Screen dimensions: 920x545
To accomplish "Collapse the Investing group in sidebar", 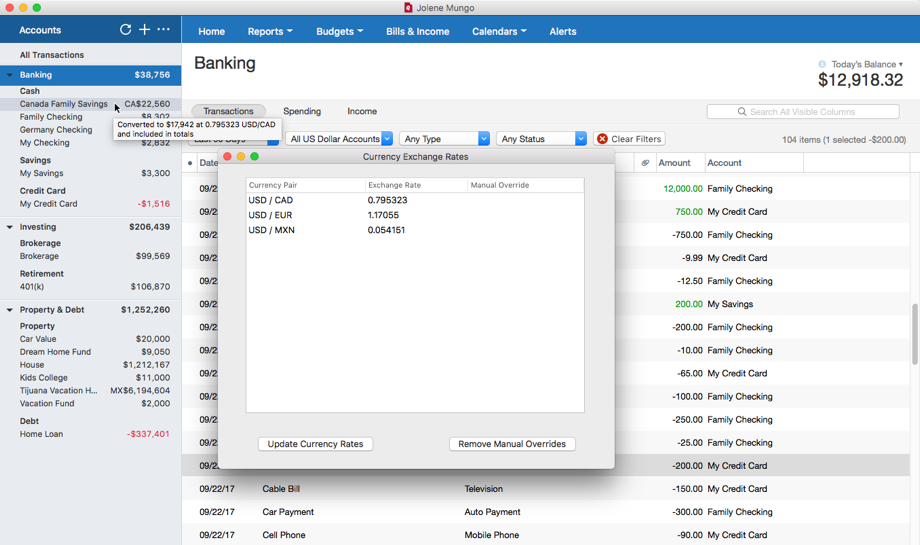I will (x=9, y=227).
